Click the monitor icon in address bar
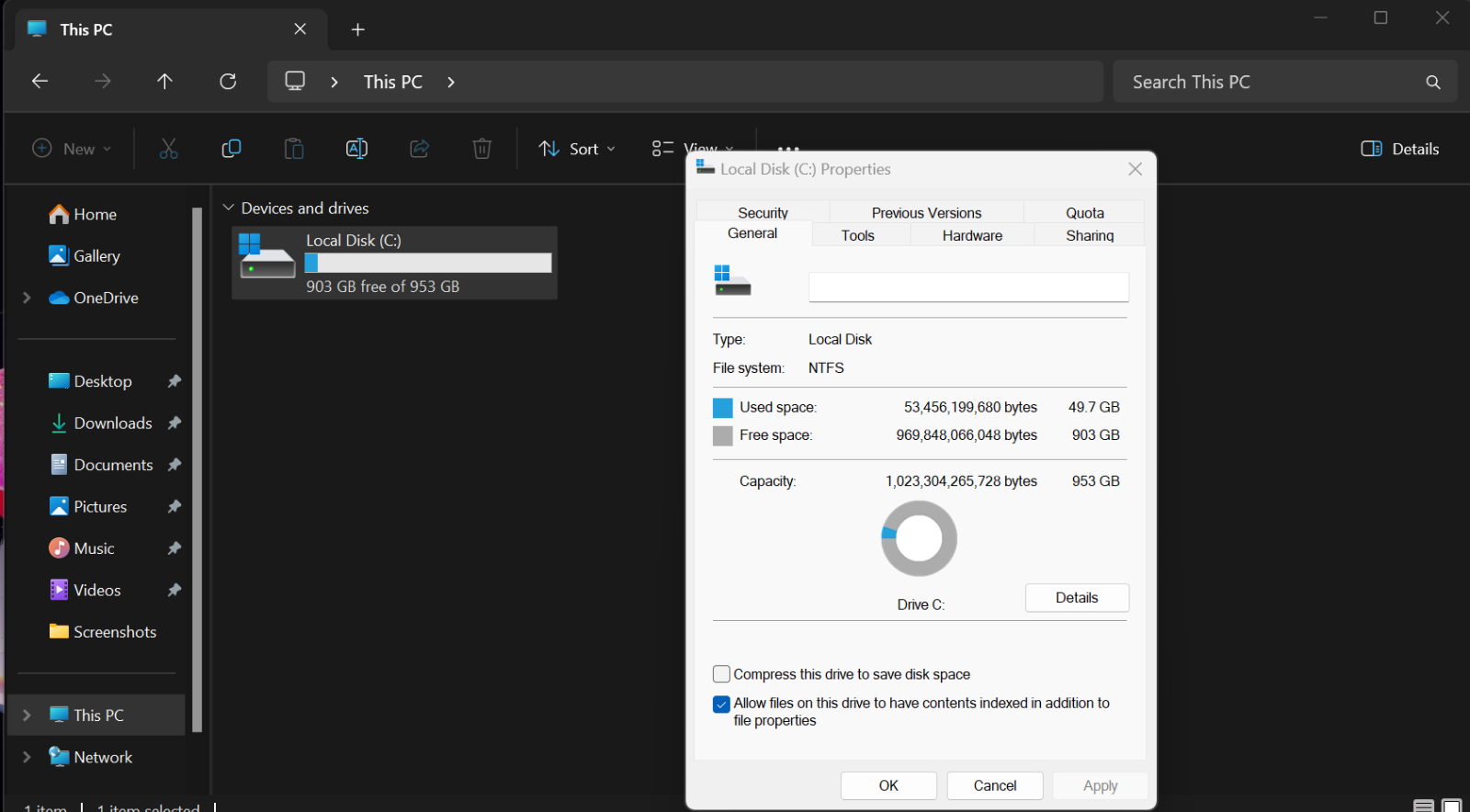 pyautogui.click(x=295, y=81)
